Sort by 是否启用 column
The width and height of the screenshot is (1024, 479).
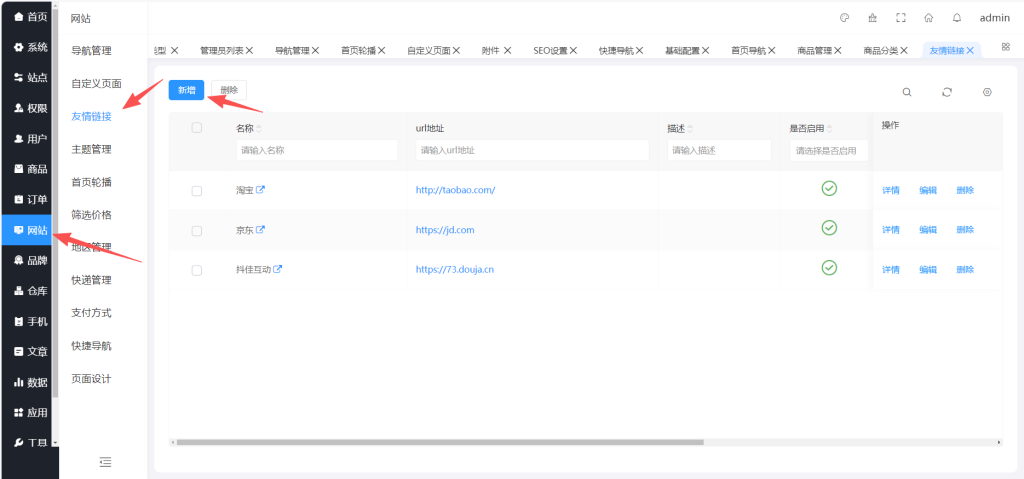pyautogui.click(x=829, y=129)
